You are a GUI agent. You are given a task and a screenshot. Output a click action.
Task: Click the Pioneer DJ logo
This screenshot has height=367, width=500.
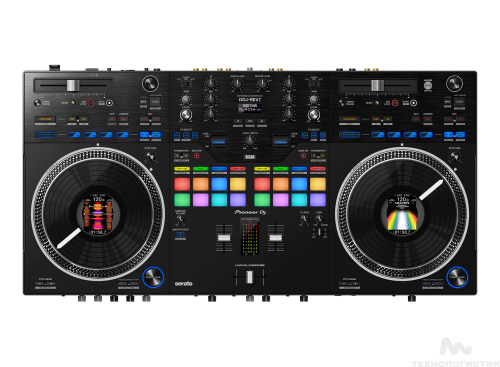[x=250, y=212]
